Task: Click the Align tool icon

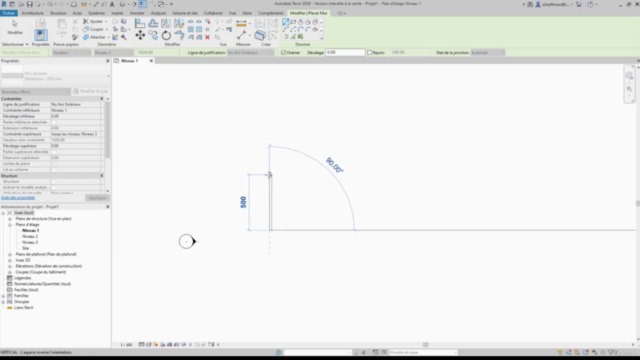Action: [140, 23]
